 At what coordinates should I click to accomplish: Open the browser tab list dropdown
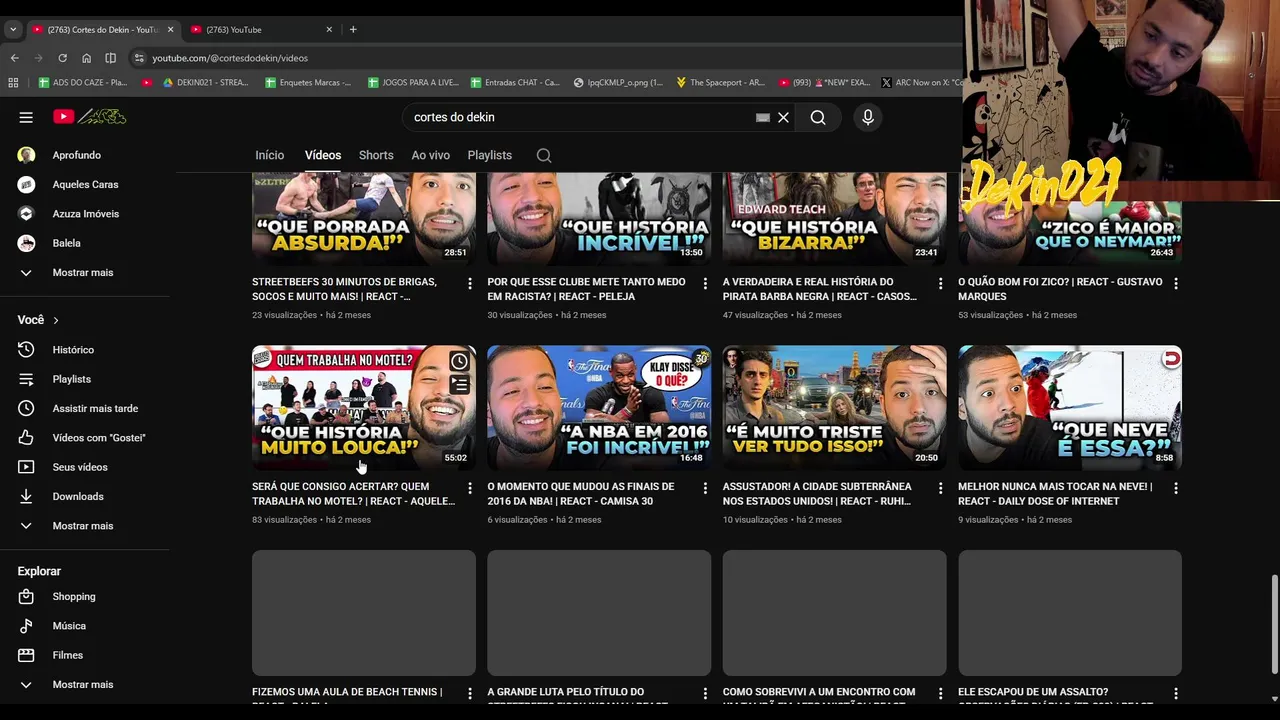tap(13, 30)
